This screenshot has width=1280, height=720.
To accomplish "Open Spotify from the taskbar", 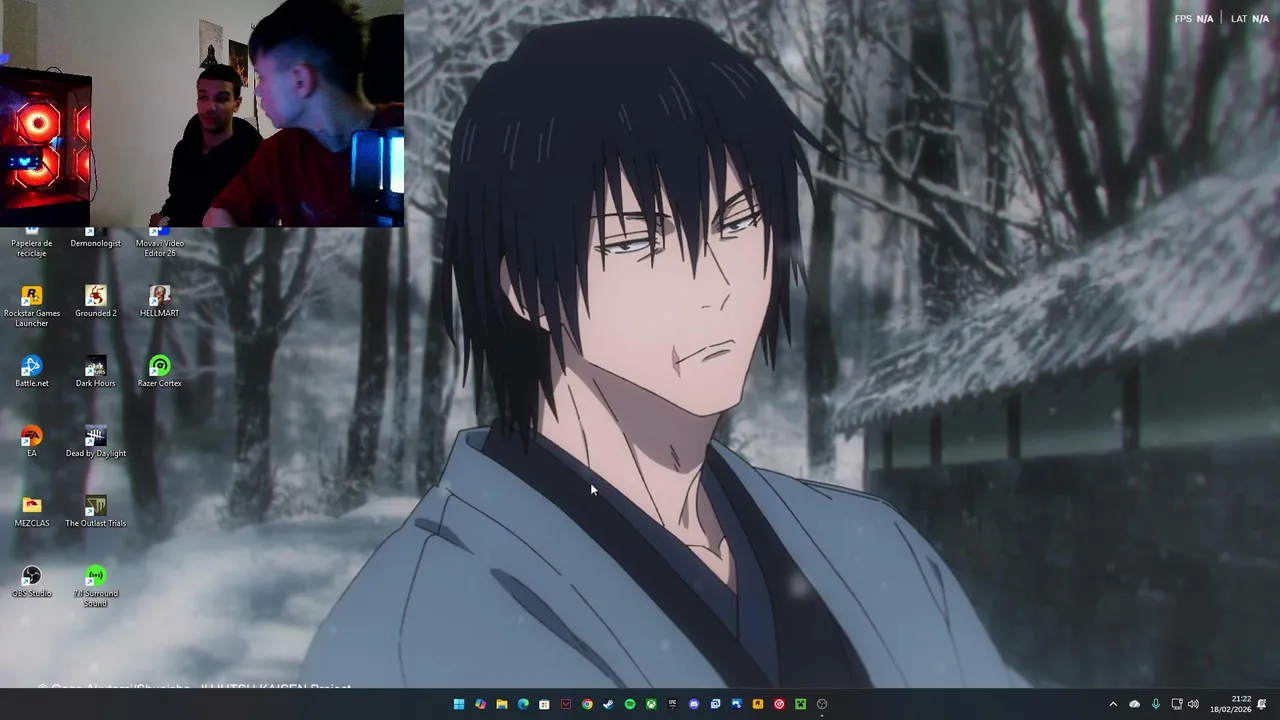I will pyautogui.click(x=630, y=704).
